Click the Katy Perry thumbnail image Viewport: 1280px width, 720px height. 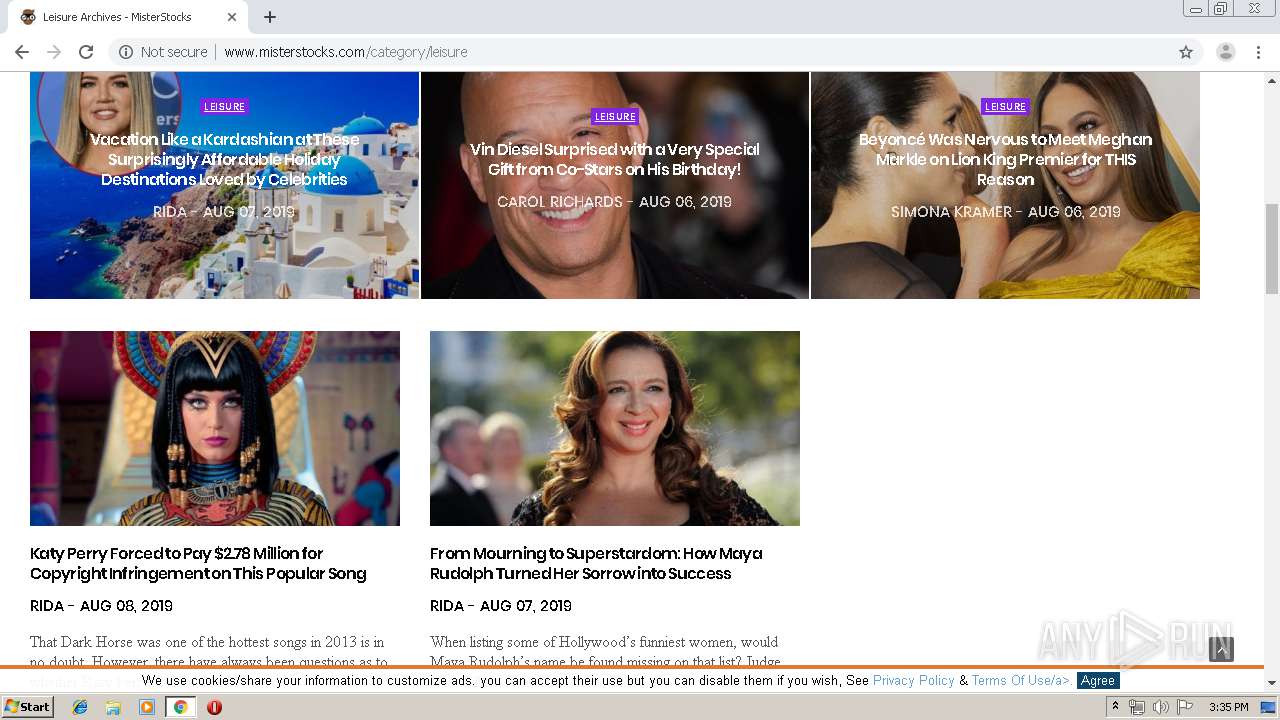coord(215,428)
